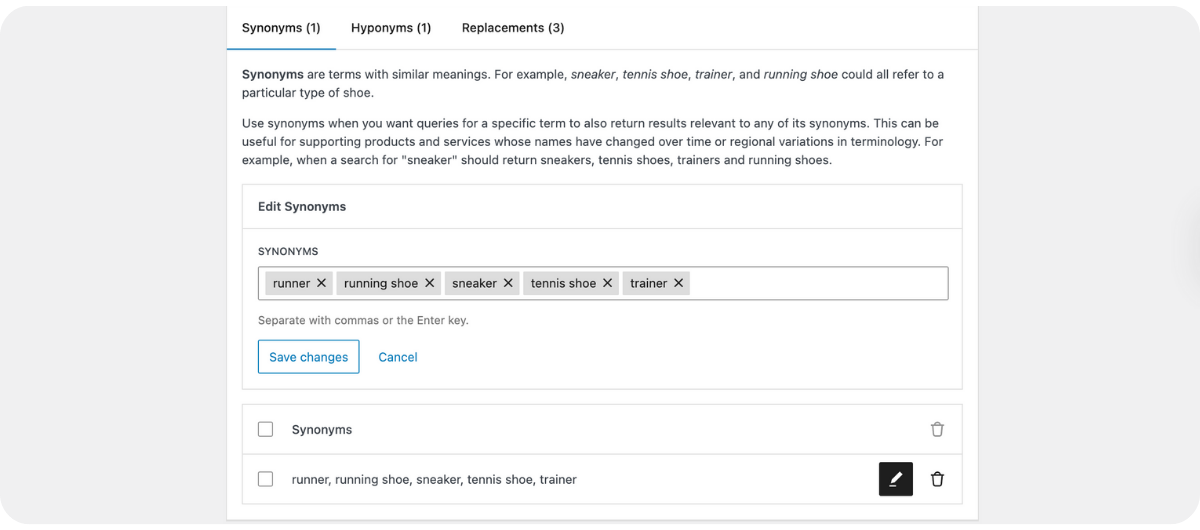Image resolution: width=1200 pixels, height=530 pixels.
Task: Click the X on the "trainer" tag
Action: [679, 283]
